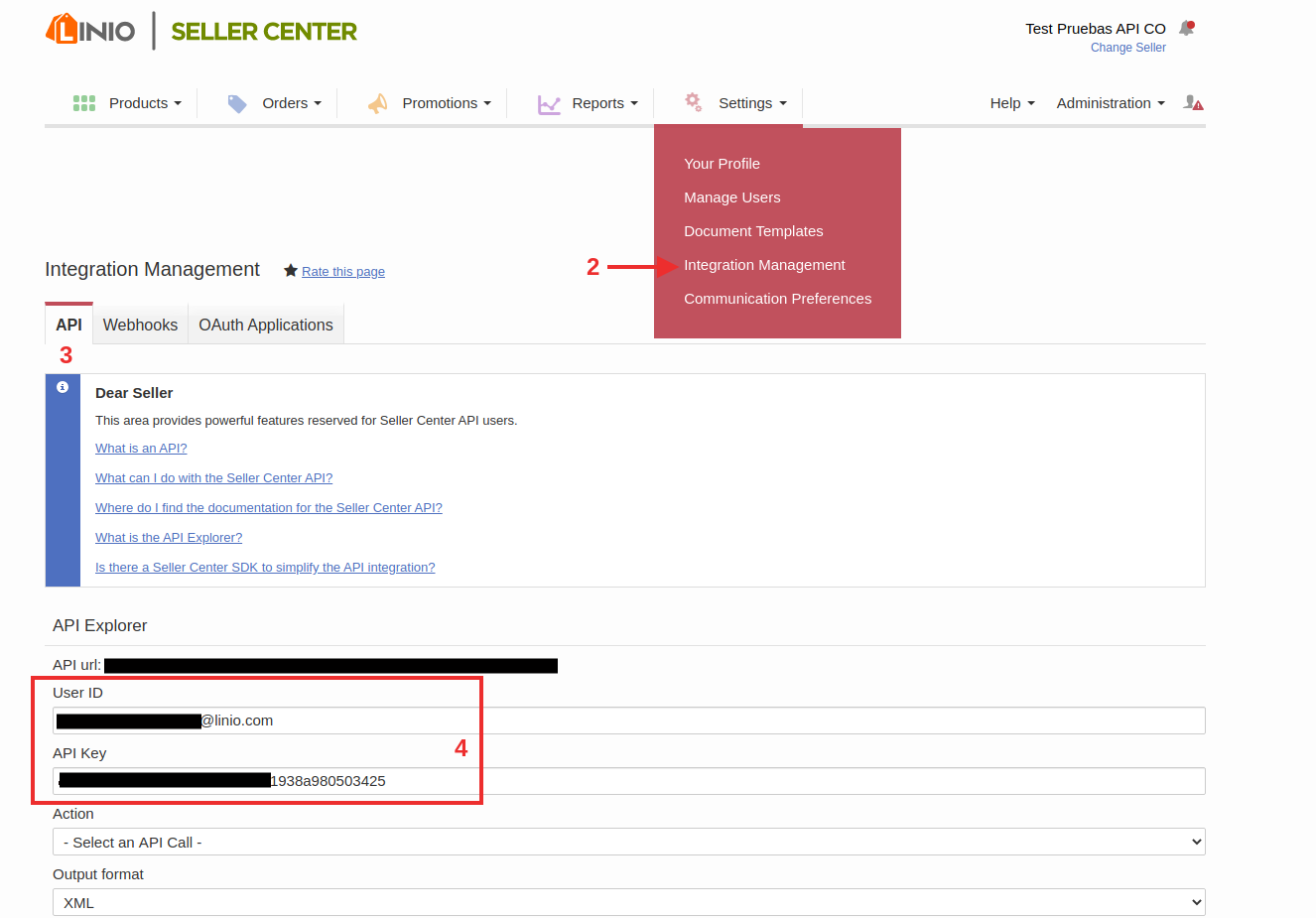The width and height of the screenshot is (1316, 918).
Task: Click the Rate this page link
Action: 343,272
